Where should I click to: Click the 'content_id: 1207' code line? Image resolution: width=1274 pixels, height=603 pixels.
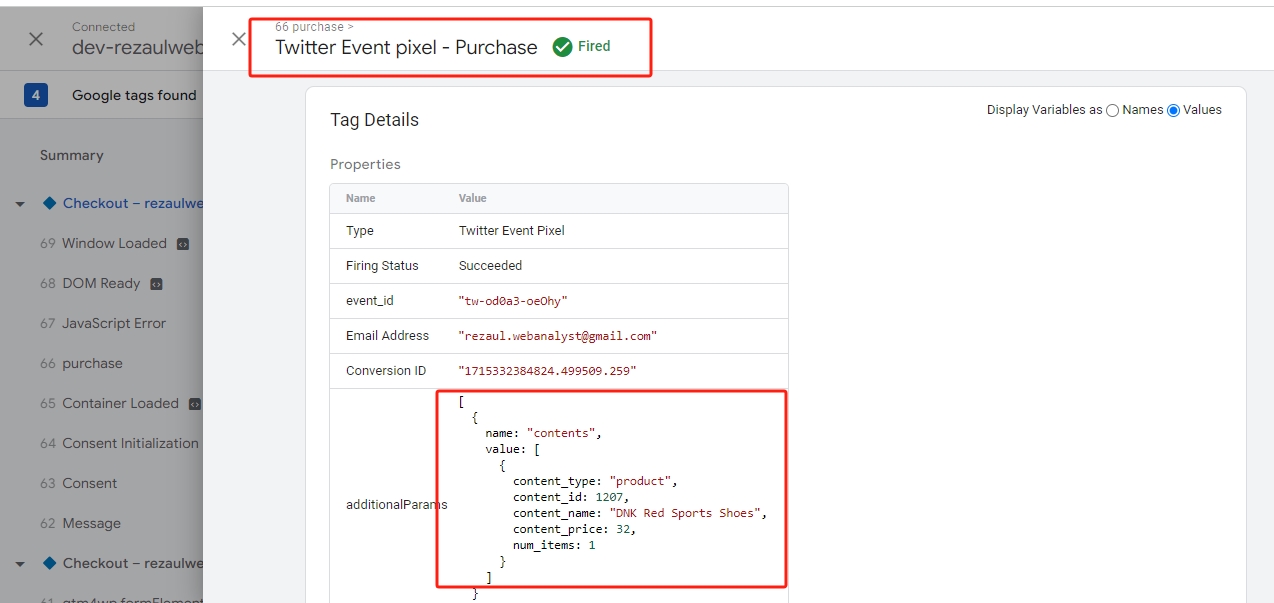click(571, 497)
